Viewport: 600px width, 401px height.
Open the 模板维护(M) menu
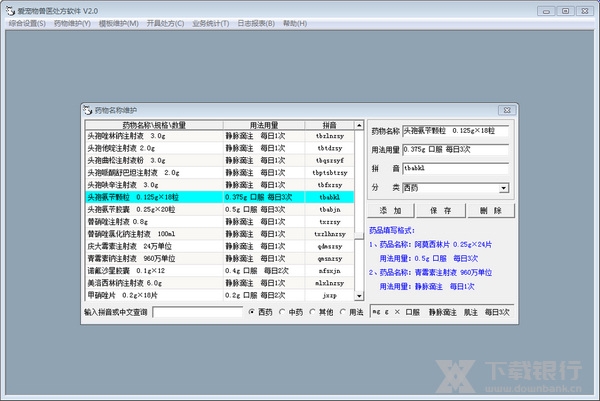coord(119,23)
